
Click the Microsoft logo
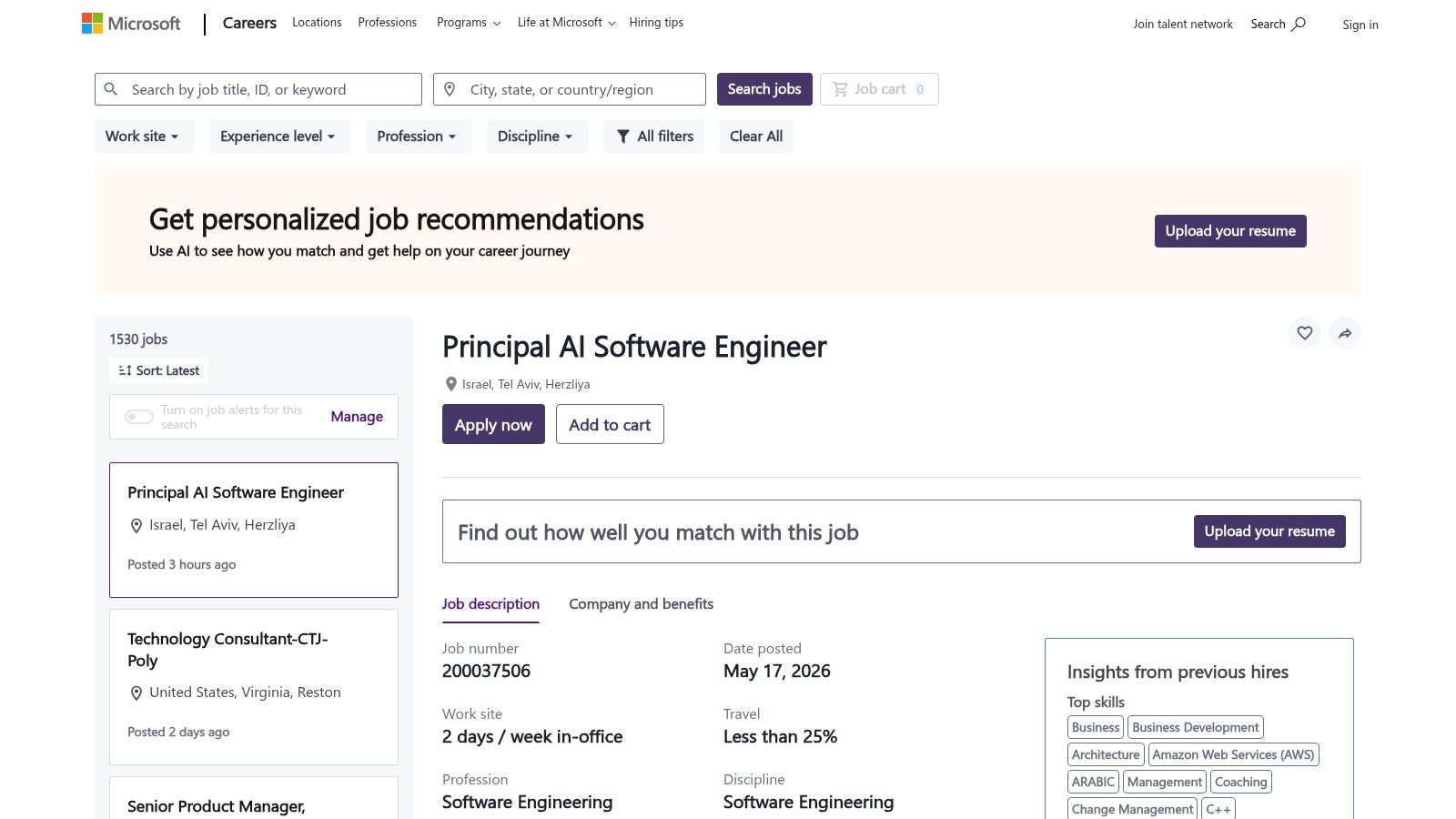tap(131, 24)
